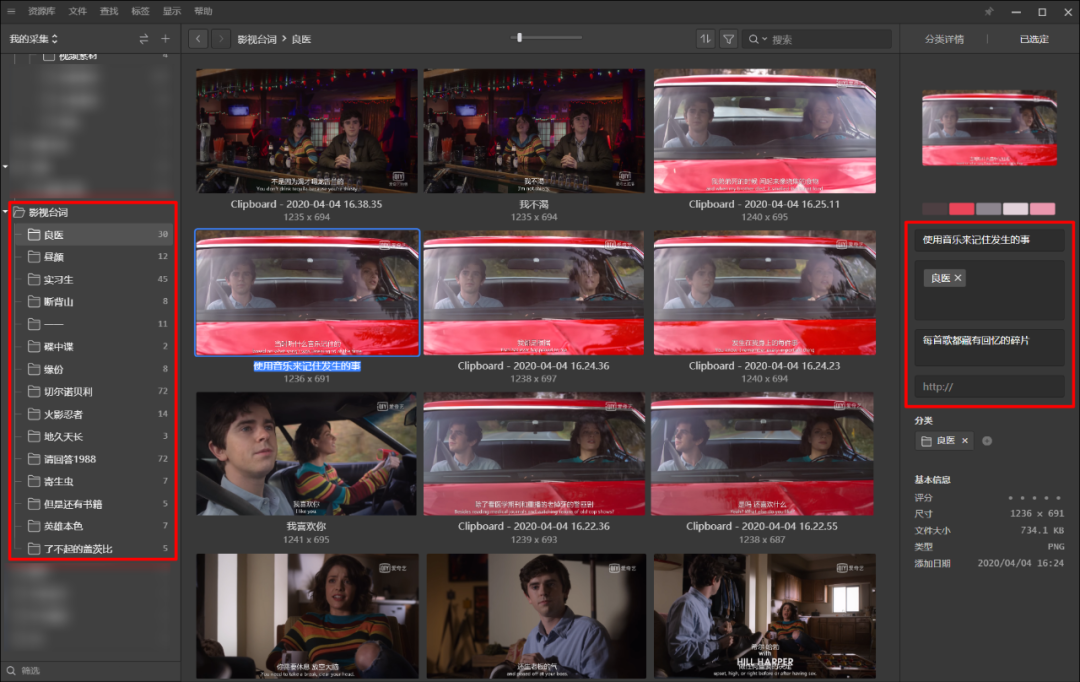This screenshot has height=682, width=1080.
Task: Open the 我的采集 library dropdown
Action: click(33, 39)
